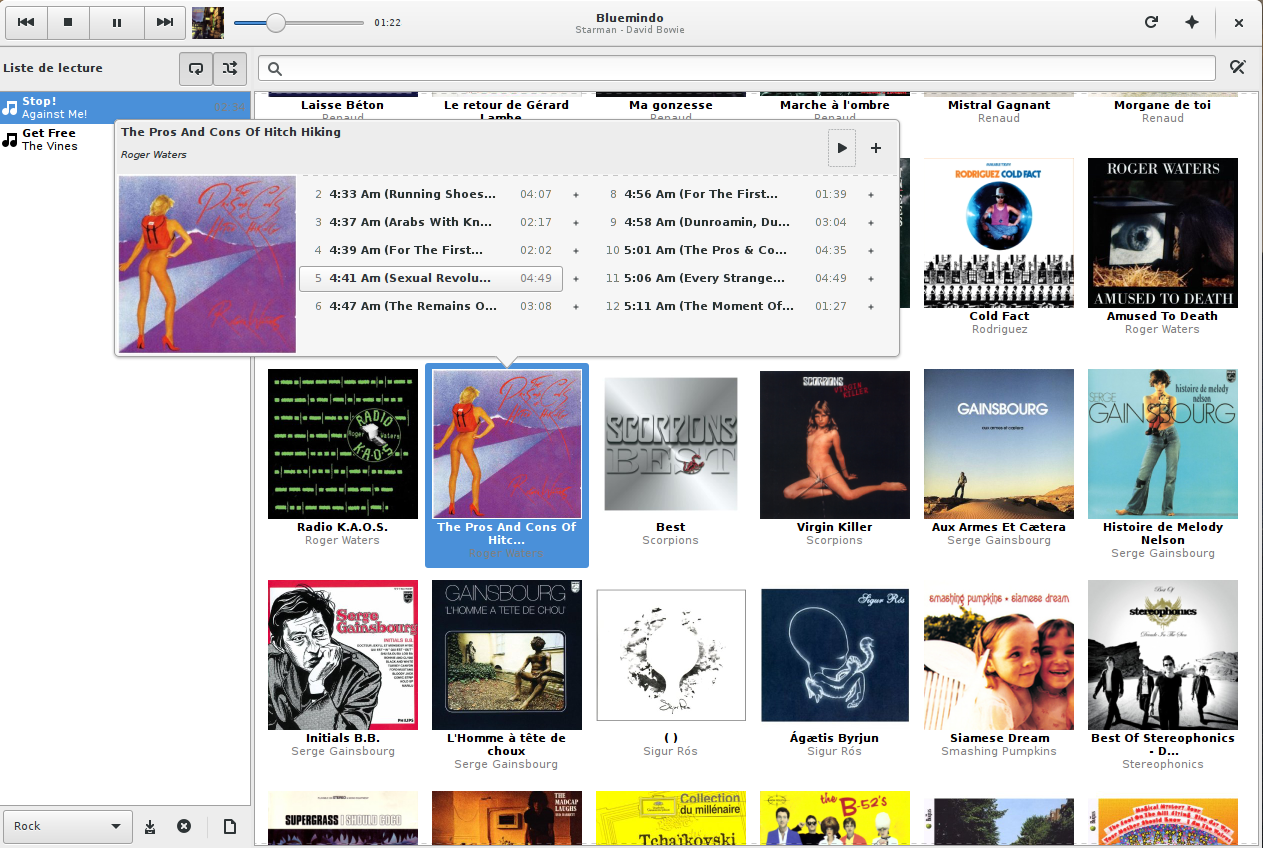Click the four-pointed star icon
The image size is (1263, 848).
1192,22
